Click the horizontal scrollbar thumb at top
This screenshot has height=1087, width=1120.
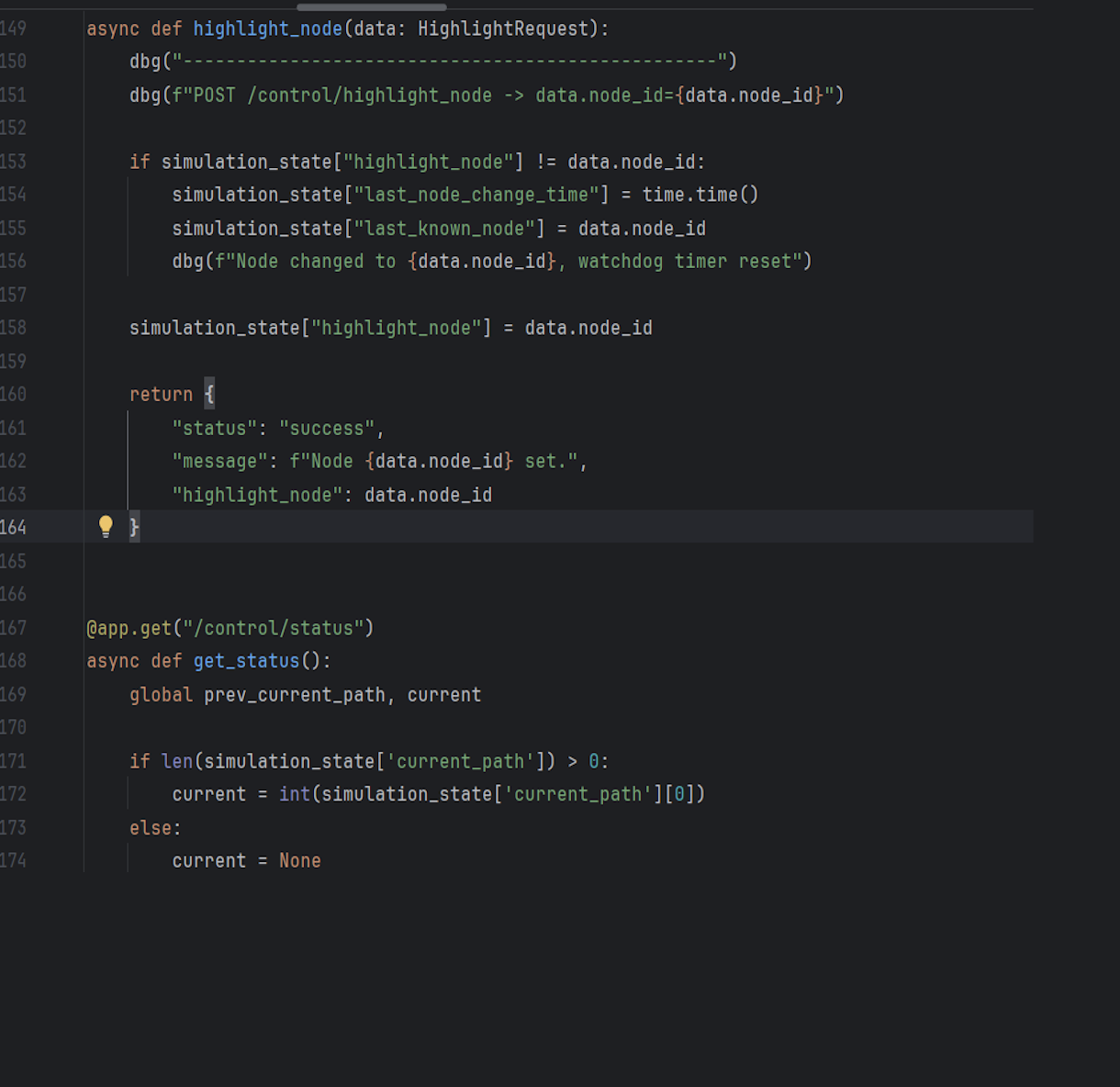[372, 7]
